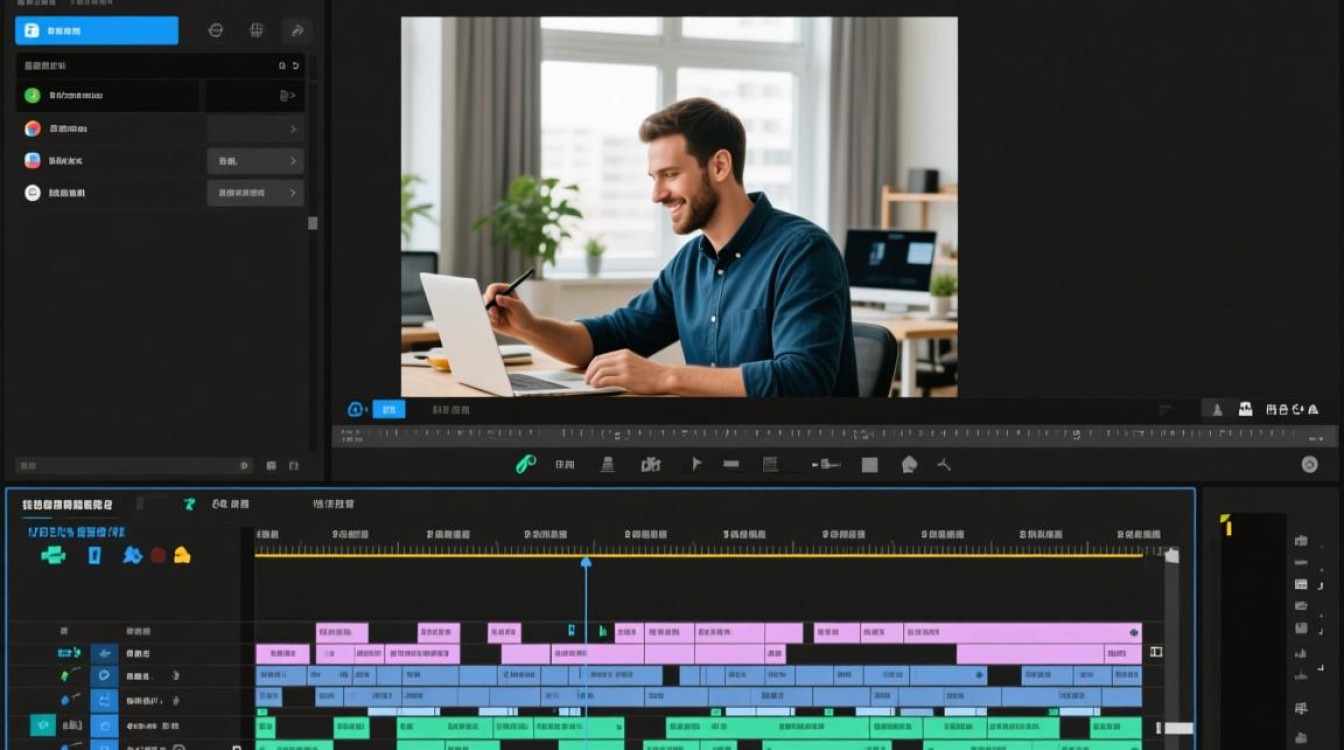Click the red record dot above track headers
This screenshot has width=1344, height=750.
tap(158, 555)
